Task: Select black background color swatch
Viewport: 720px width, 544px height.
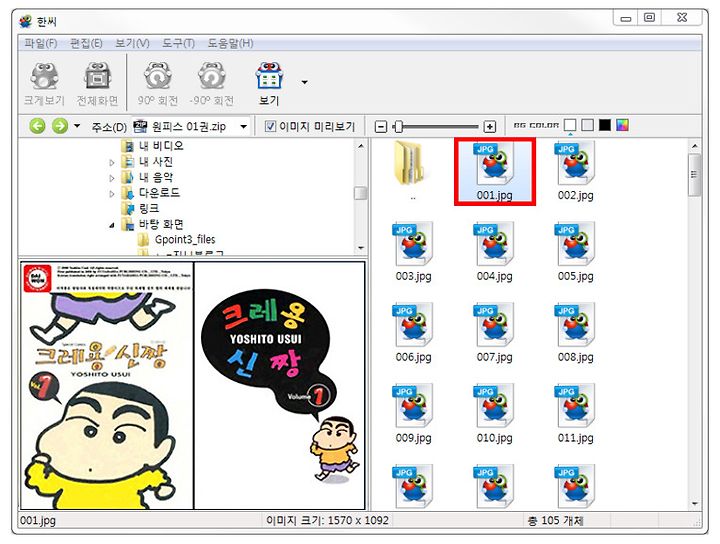Action: (605, 125)
